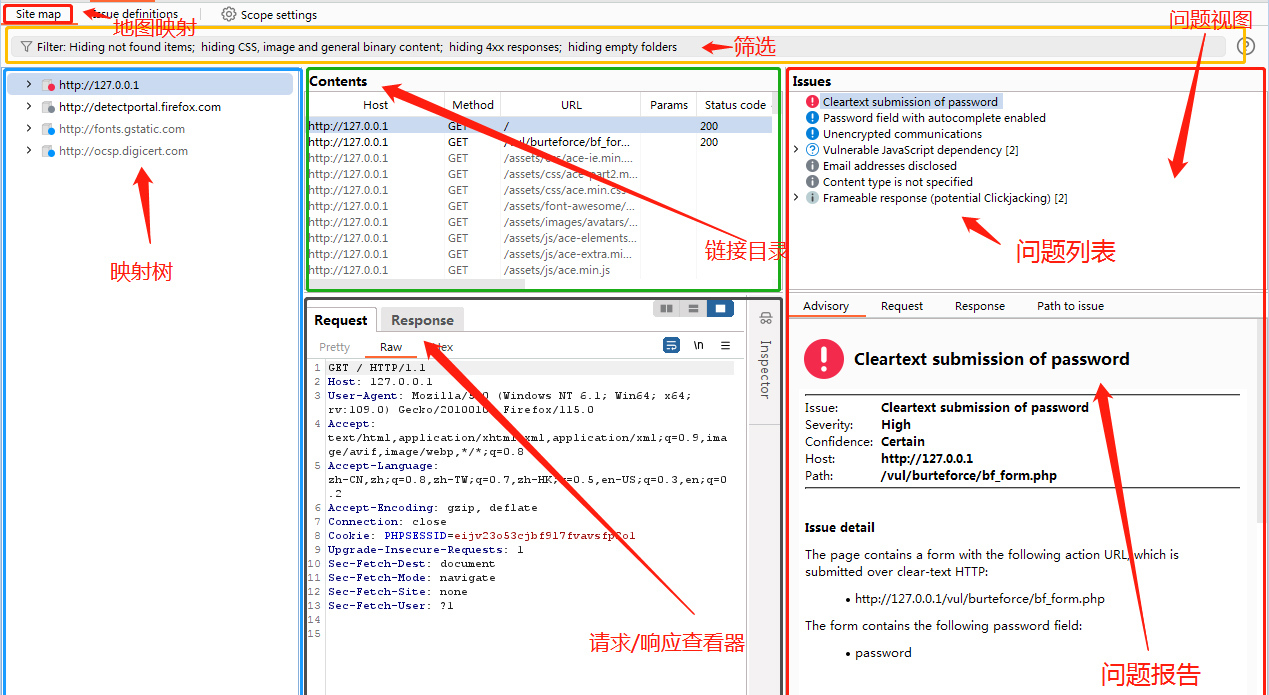This screenshot has height=695, width=1269.
Task: Click the Inspector panel icon
Action: pyautogui.click(x=766, y=319)
